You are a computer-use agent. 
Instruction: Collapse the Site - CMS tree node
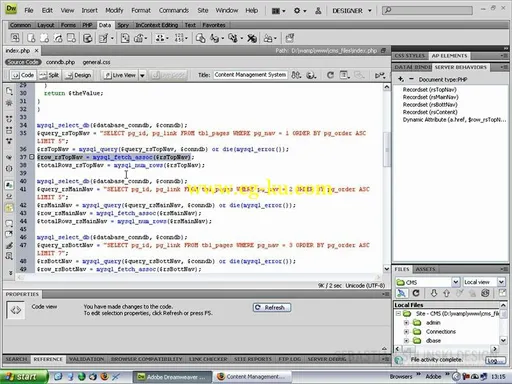click(398, 314)
